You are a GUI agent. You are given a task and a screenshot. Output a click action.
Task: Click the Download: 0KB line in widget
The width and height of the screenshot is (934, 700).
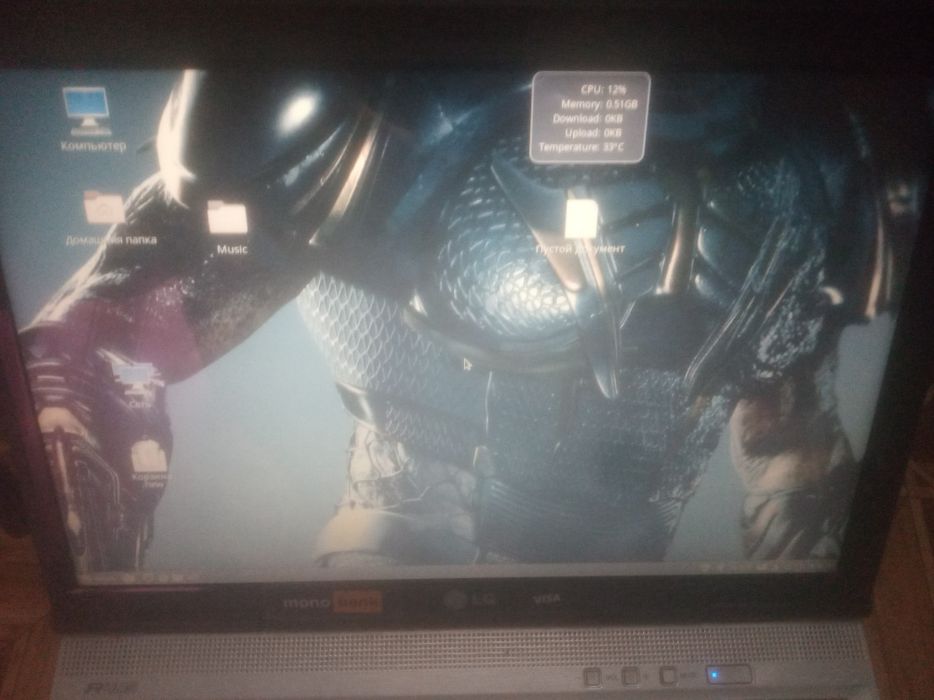[x=588, y=118]
